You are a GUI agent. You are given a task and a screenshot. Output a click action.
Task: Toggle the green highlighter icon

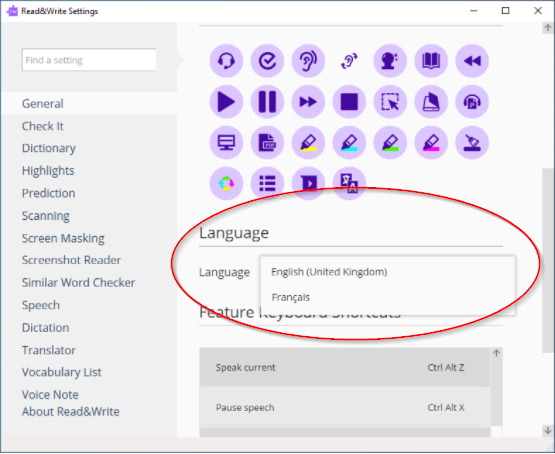tap(390, 143)
